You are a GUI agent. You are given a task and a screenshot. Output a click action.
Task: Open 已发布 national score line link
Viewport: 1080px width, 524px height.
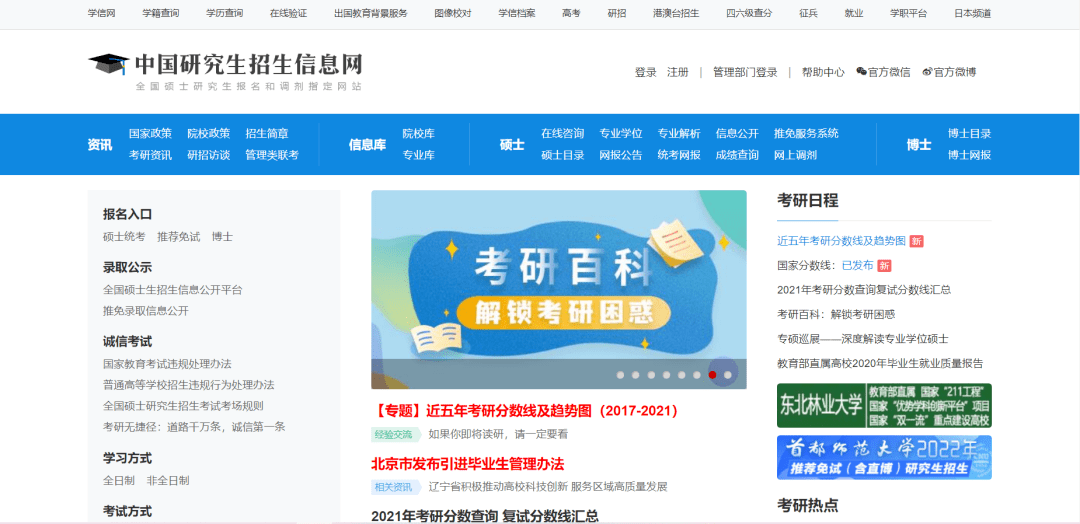(x=858, y=265)
